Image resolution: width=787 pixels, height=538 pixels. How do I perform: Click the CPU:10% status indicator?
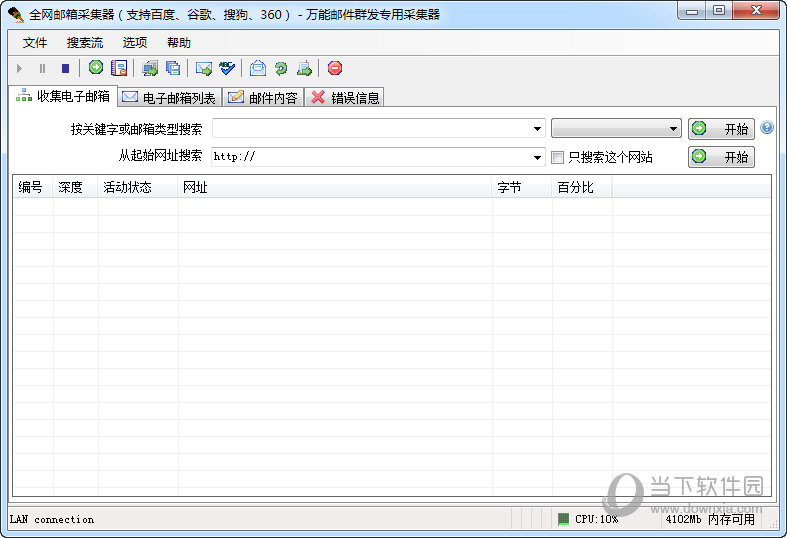click(588, 519)
